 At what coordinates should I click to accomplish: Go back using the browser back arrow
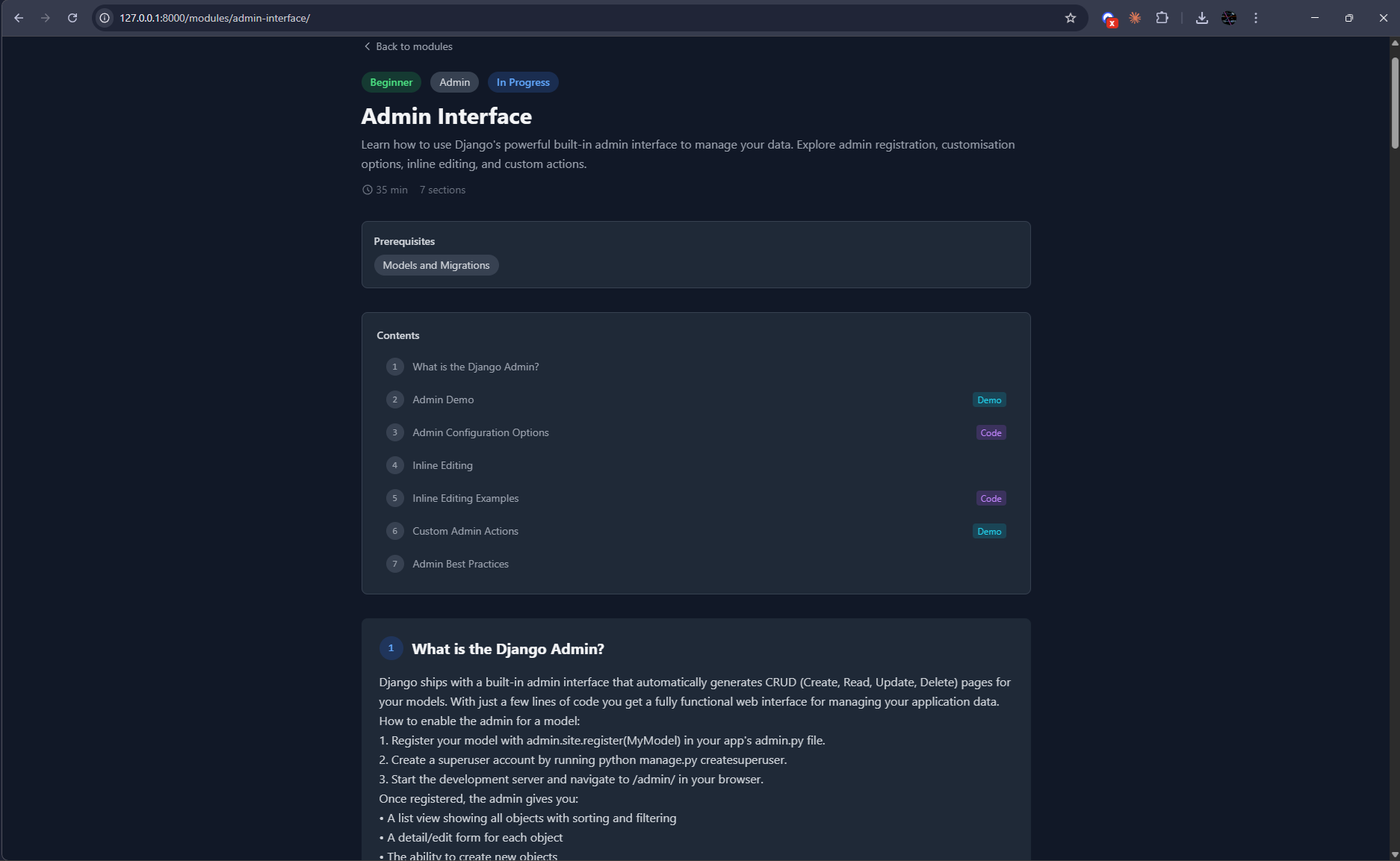coord(19,18)
